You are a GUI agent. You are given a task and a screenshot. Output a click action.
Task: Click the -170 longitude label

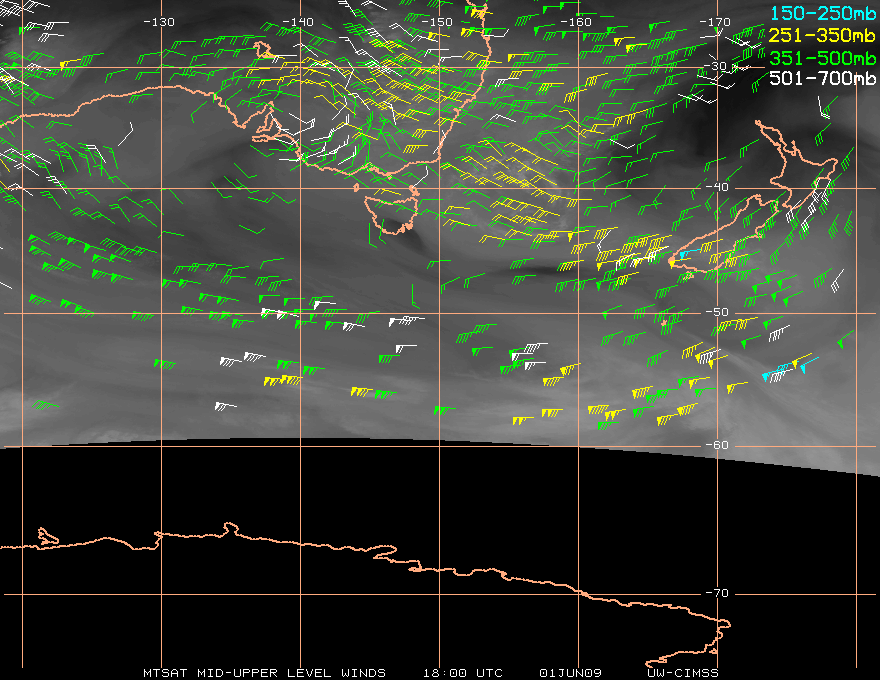tap(715, 22)
